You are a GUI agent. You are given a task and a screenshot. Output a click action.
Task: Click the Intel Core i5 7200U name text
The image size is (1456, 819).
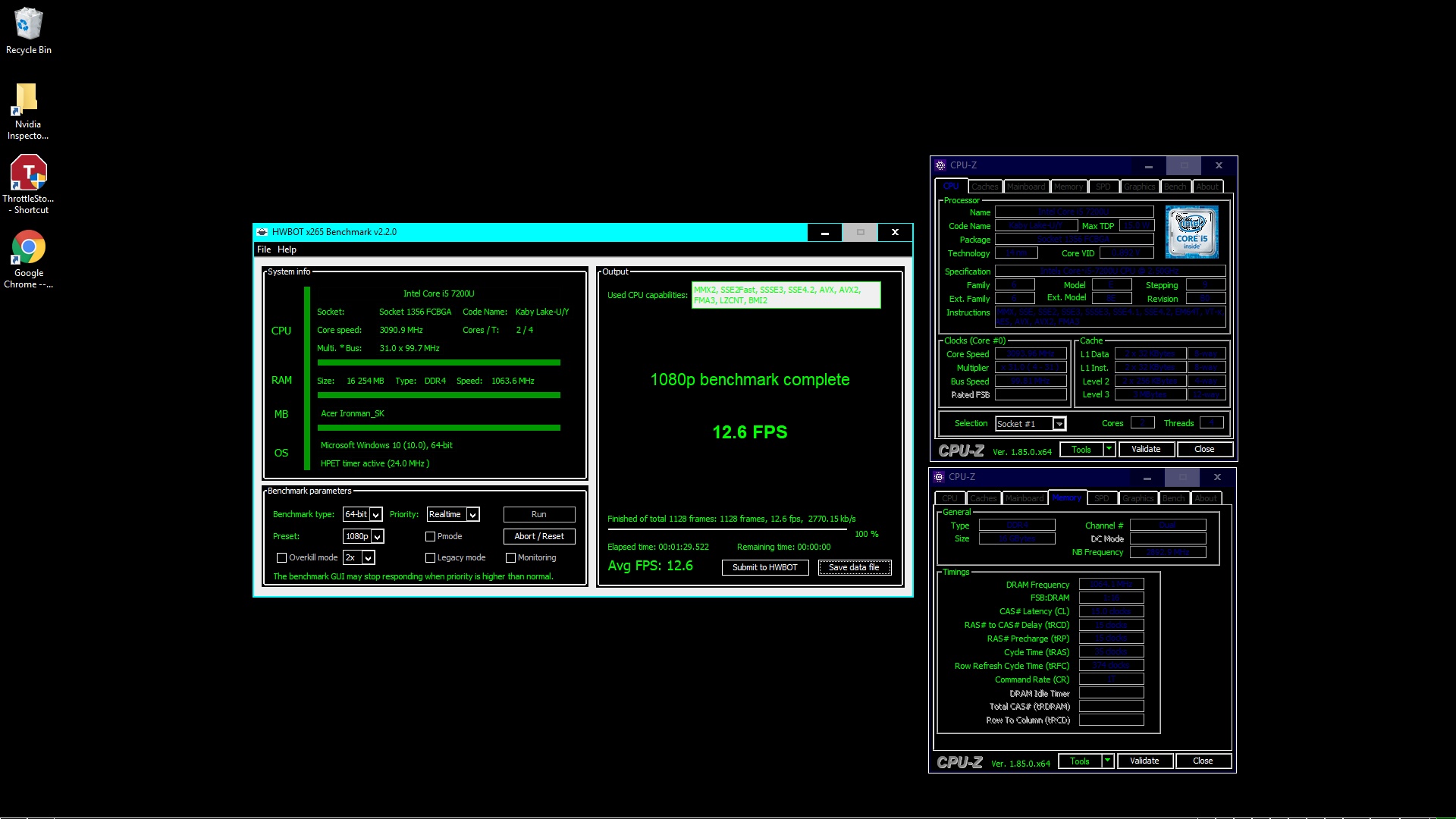(438, 293)
